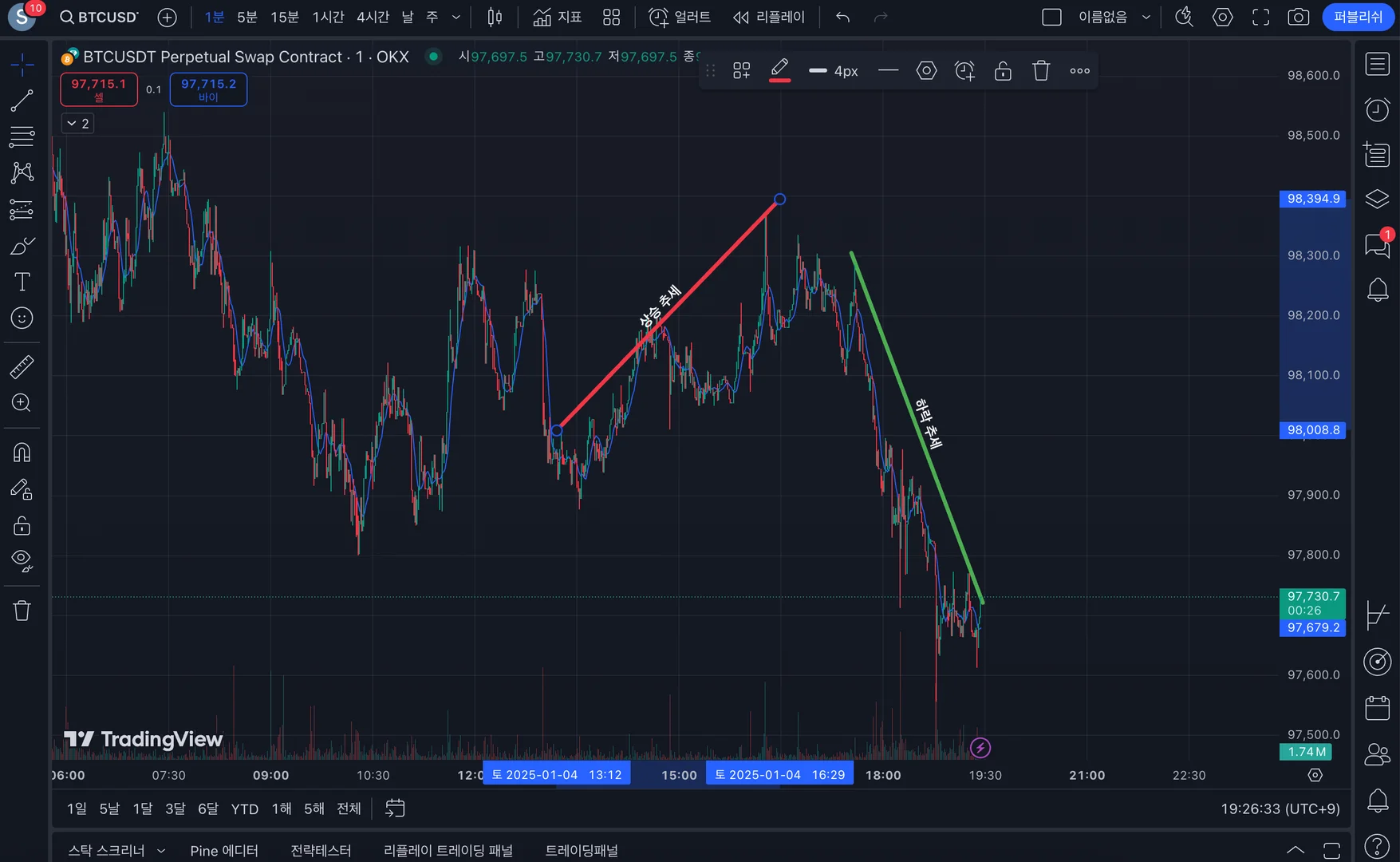Toggle lock all drawing tools in left toolbar

22,525
